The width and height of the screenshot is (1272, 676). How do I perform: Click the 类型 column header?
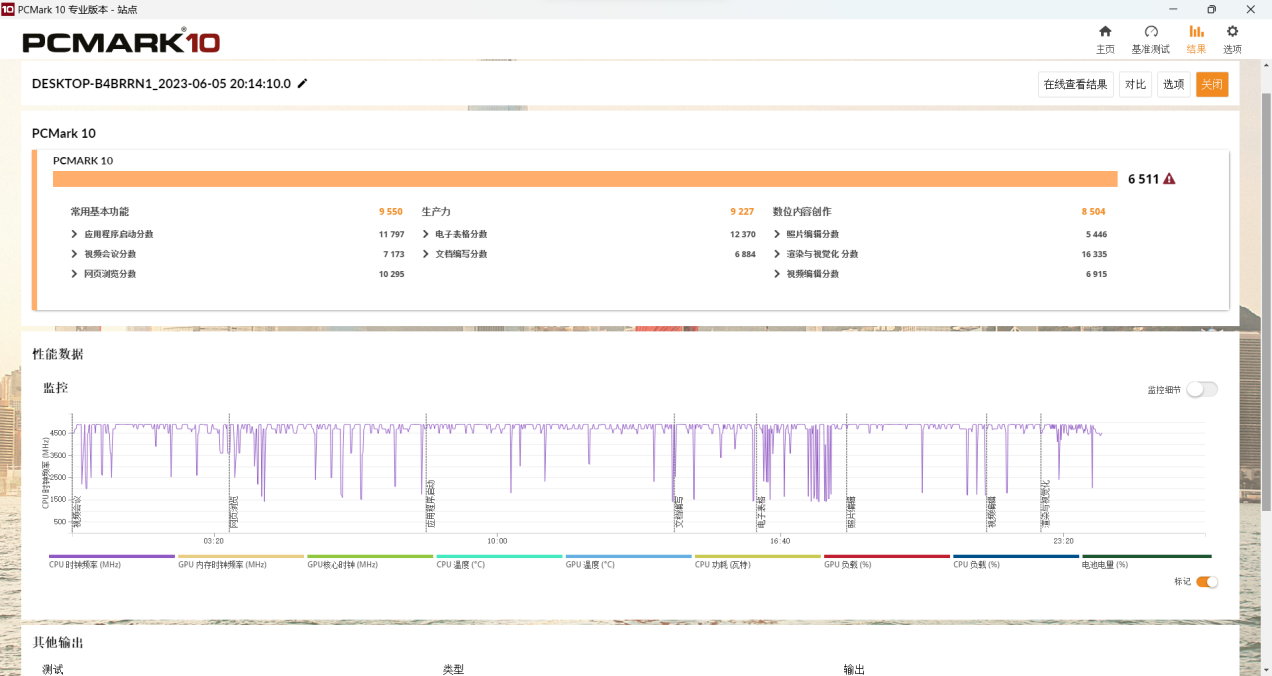point(453,669)
